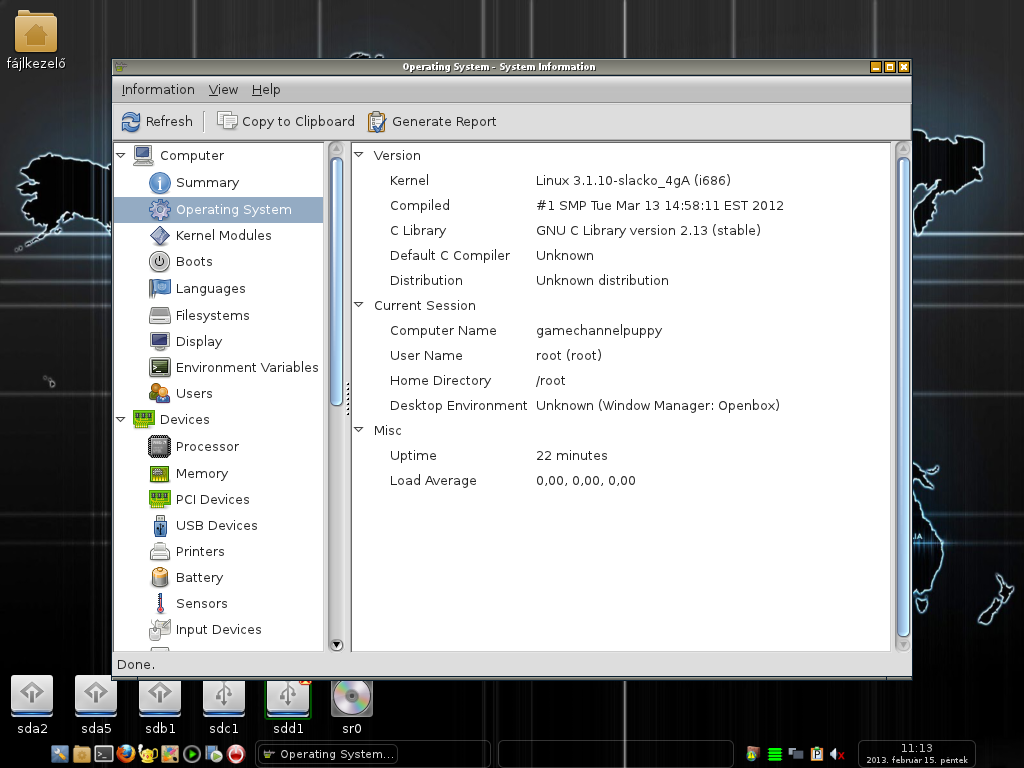Select the Summary item in sidebar
Image resolution: width=1024 pixels, height=768 pixels.
click(207, 183)
